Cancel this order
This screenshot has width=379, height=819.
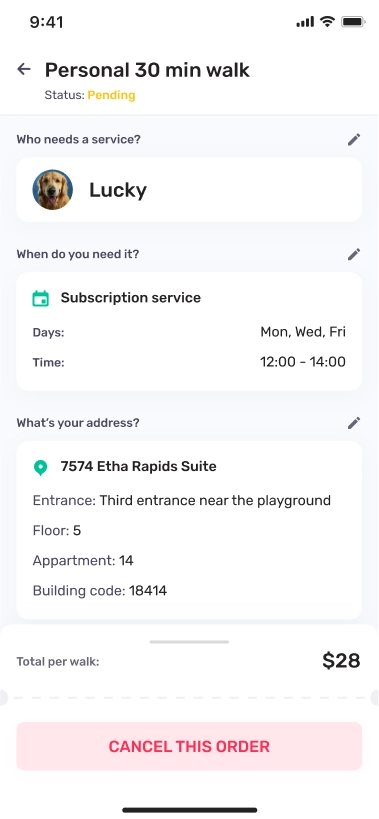pyautogui.click(x=189, y=746)
